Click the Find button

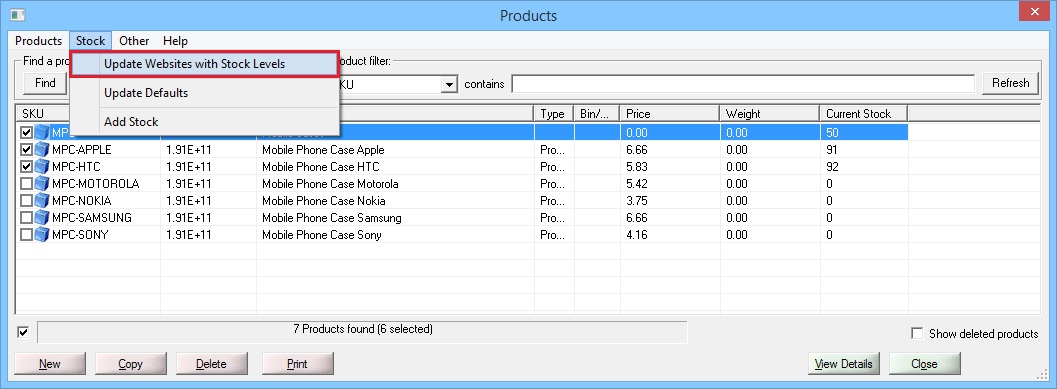click(45, 83)
